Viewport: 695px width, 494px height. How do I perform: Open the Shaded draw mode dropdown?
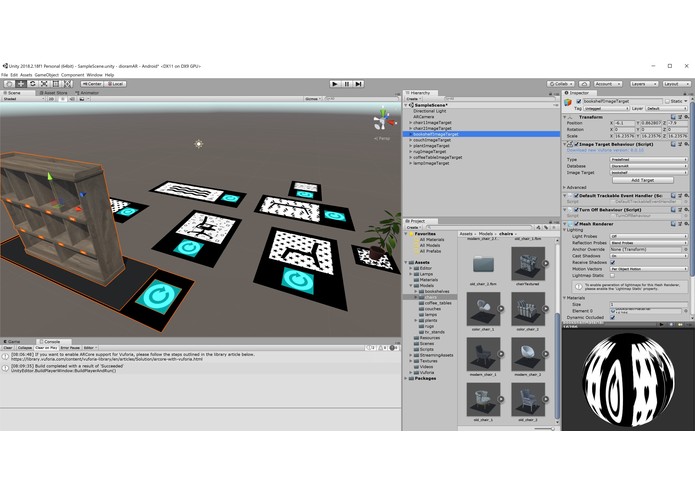point(23,99)
